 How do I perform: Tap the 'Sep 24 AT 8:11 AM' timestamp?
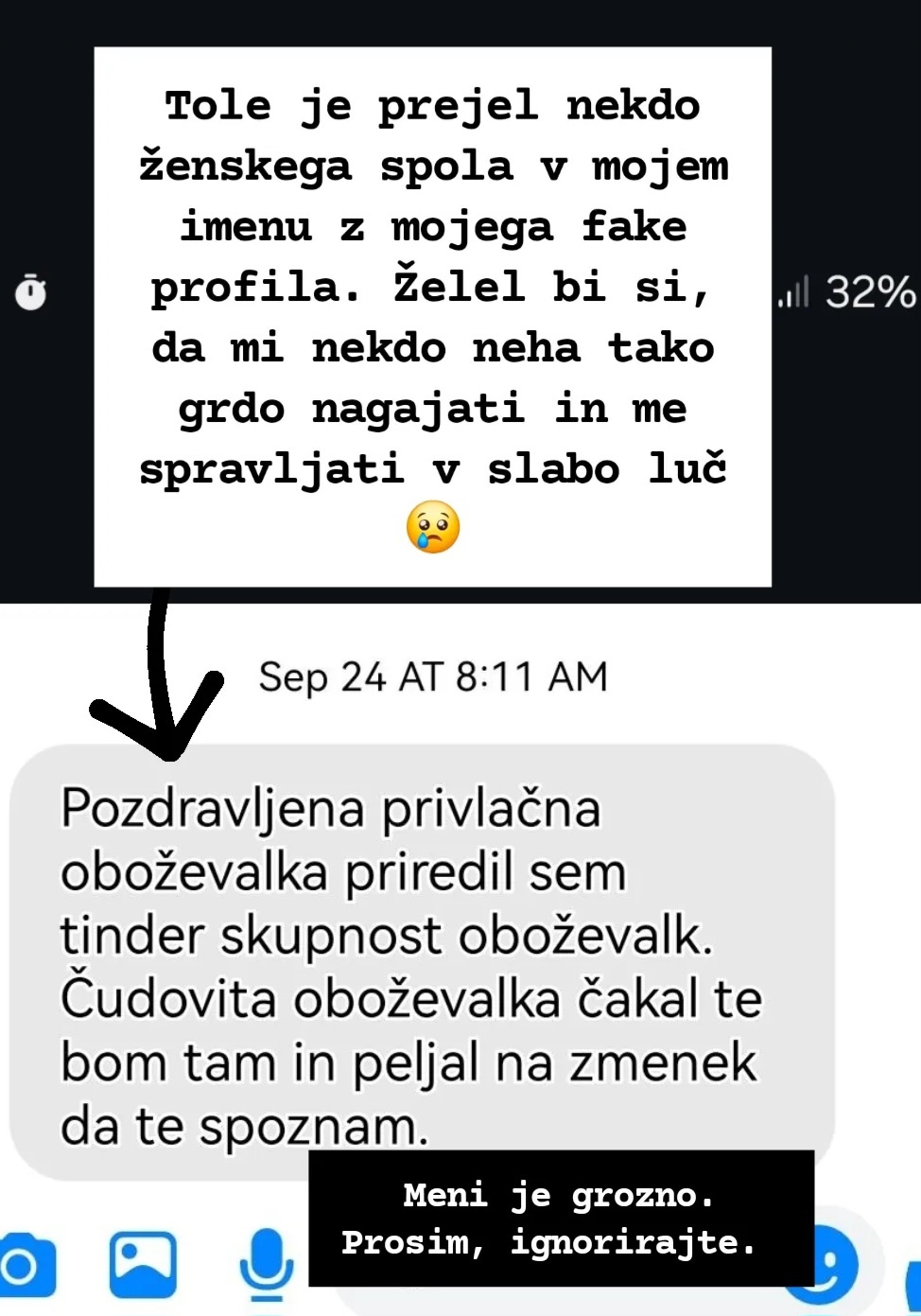[433, 677]
